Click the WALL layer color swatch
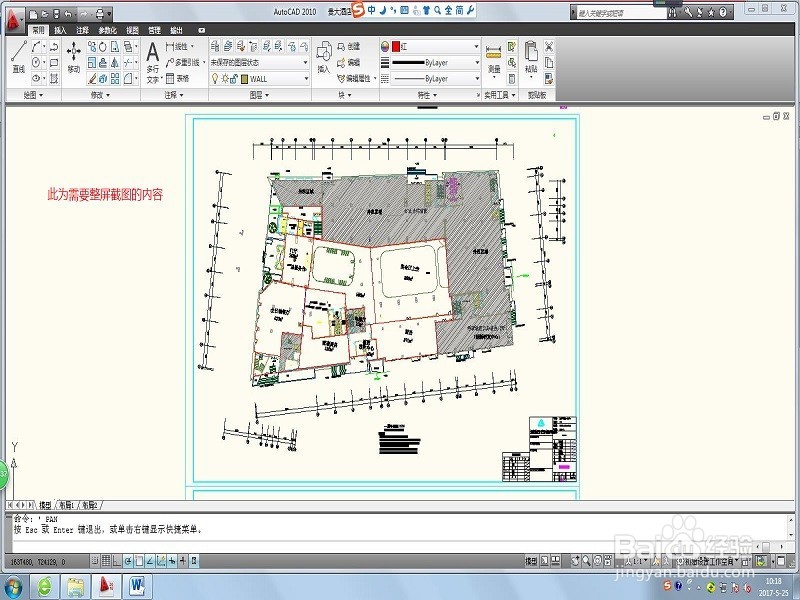 point(244,79)
